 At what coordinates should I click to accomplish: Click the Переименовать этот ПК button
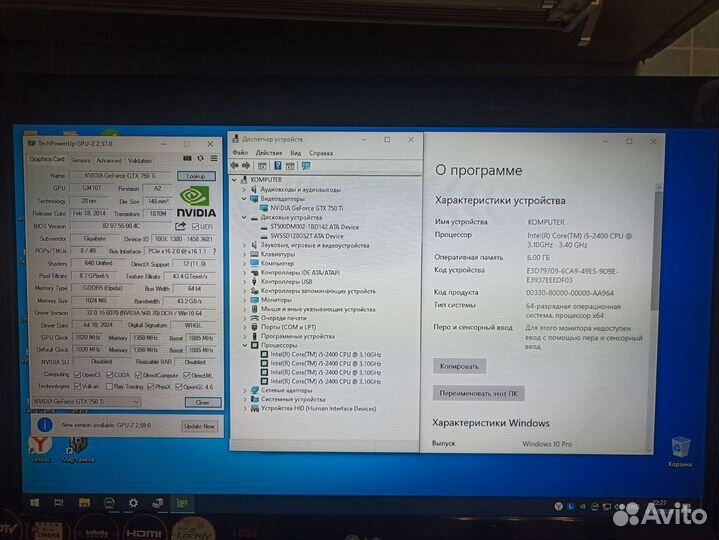478,393
